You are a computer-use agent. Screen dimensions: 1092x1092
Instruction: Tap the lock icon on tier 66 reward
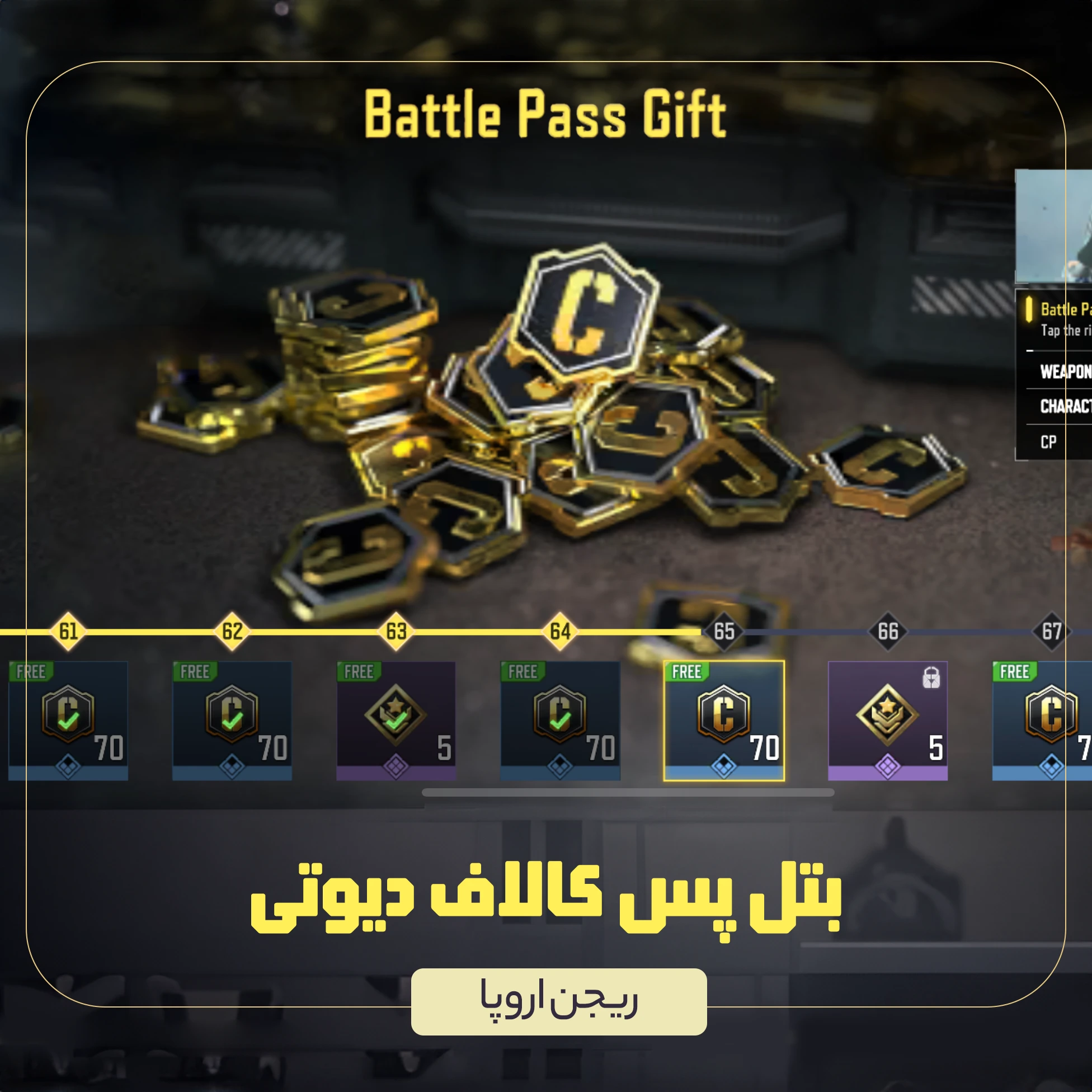point(931,677)
